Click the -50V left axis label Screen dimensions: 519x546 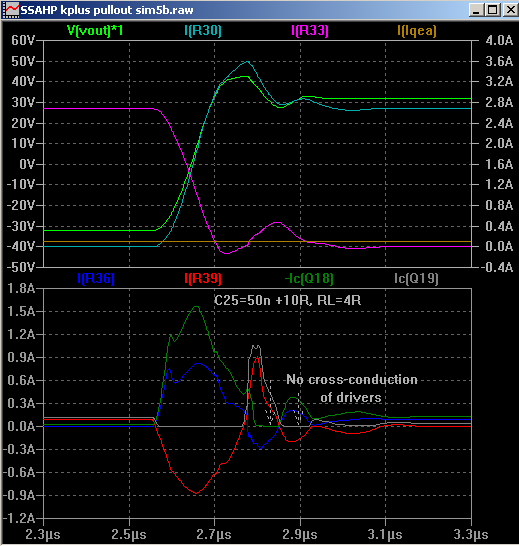[x=21, y=267]
